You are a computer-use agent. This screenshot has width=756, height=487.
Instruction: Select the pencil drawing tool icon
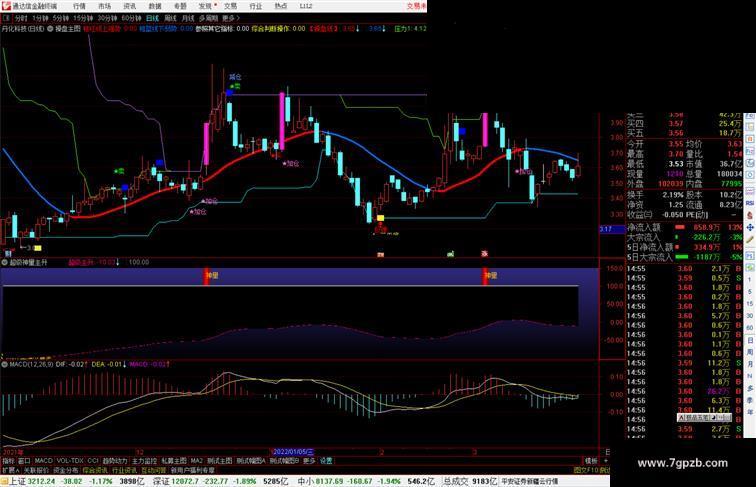(750, 240)
